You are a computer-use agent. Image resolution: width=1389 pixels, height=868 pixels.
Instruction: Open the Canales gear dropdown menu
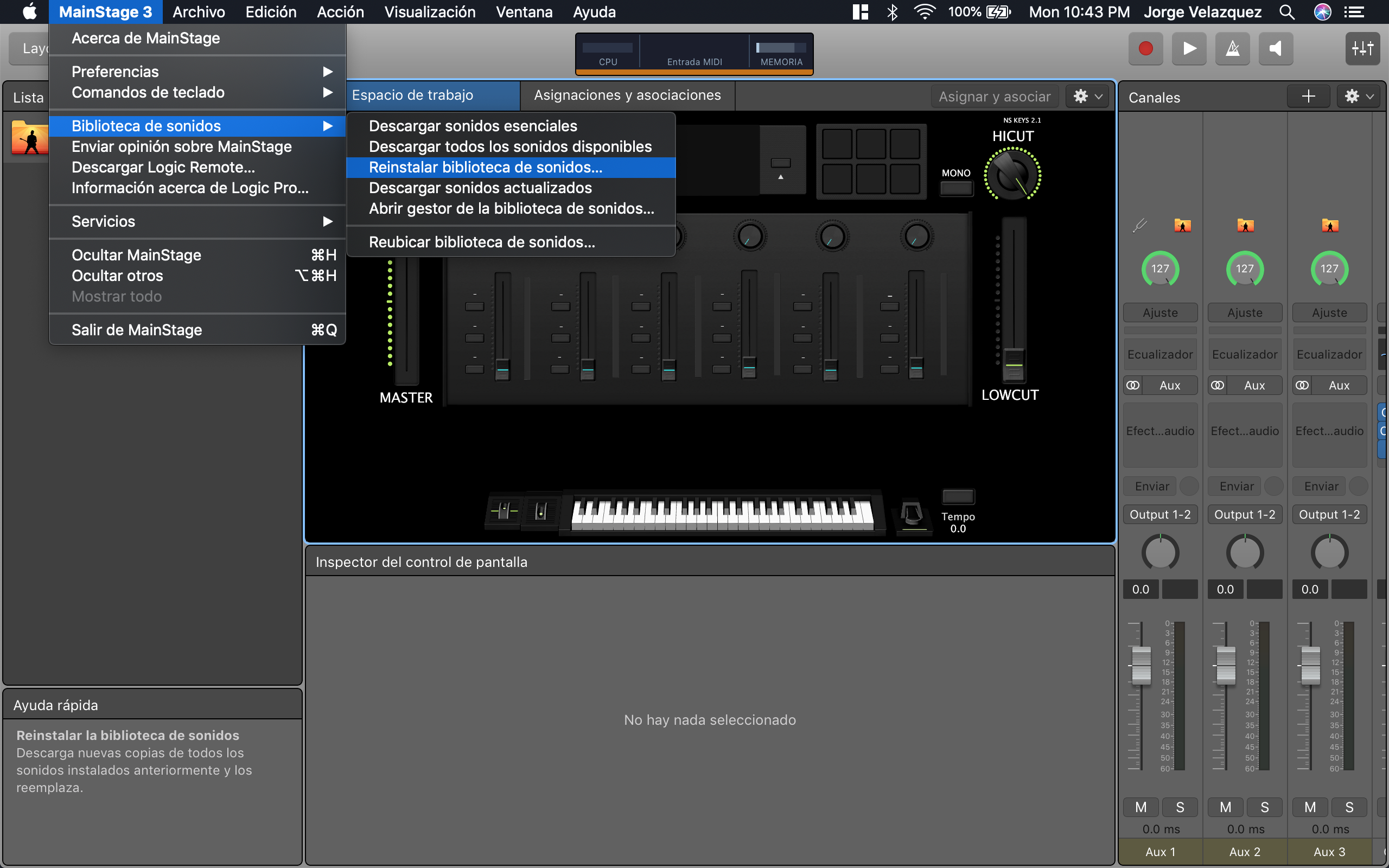click(x=1359, y=97)
